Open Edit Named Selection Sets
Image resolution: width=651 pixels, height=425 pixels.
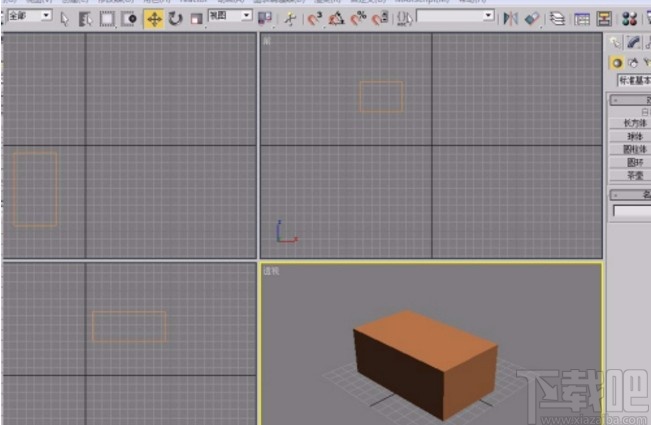pos(404,19)
